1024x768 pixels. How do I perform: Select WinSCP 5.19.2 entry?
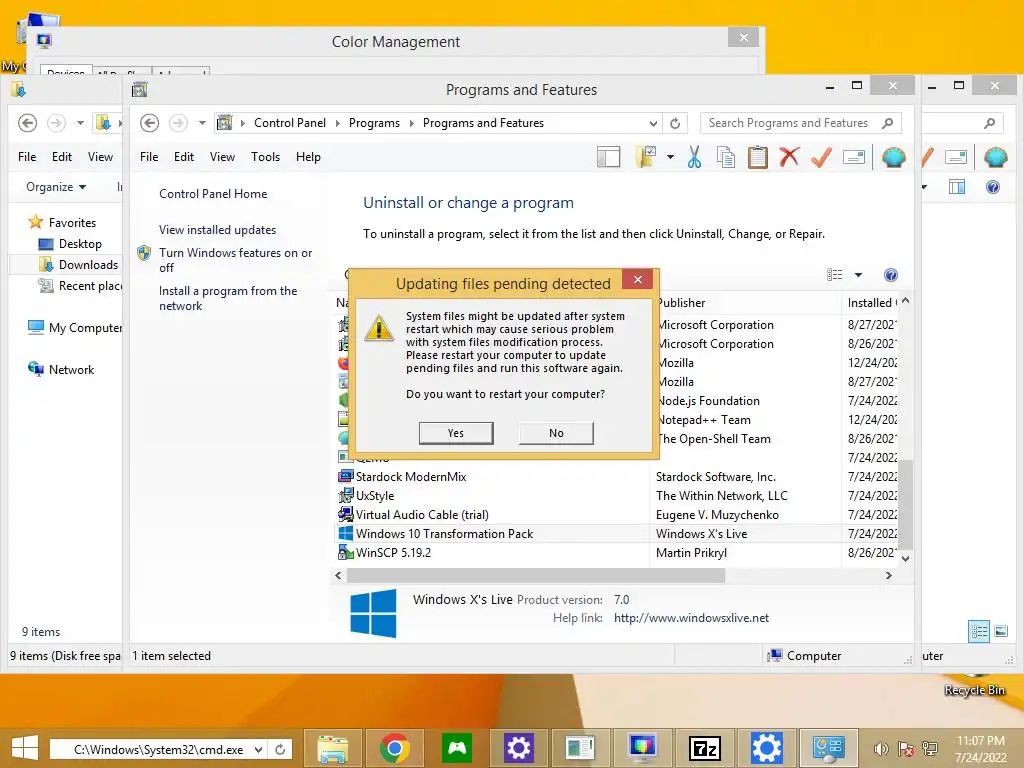[393, 552]
